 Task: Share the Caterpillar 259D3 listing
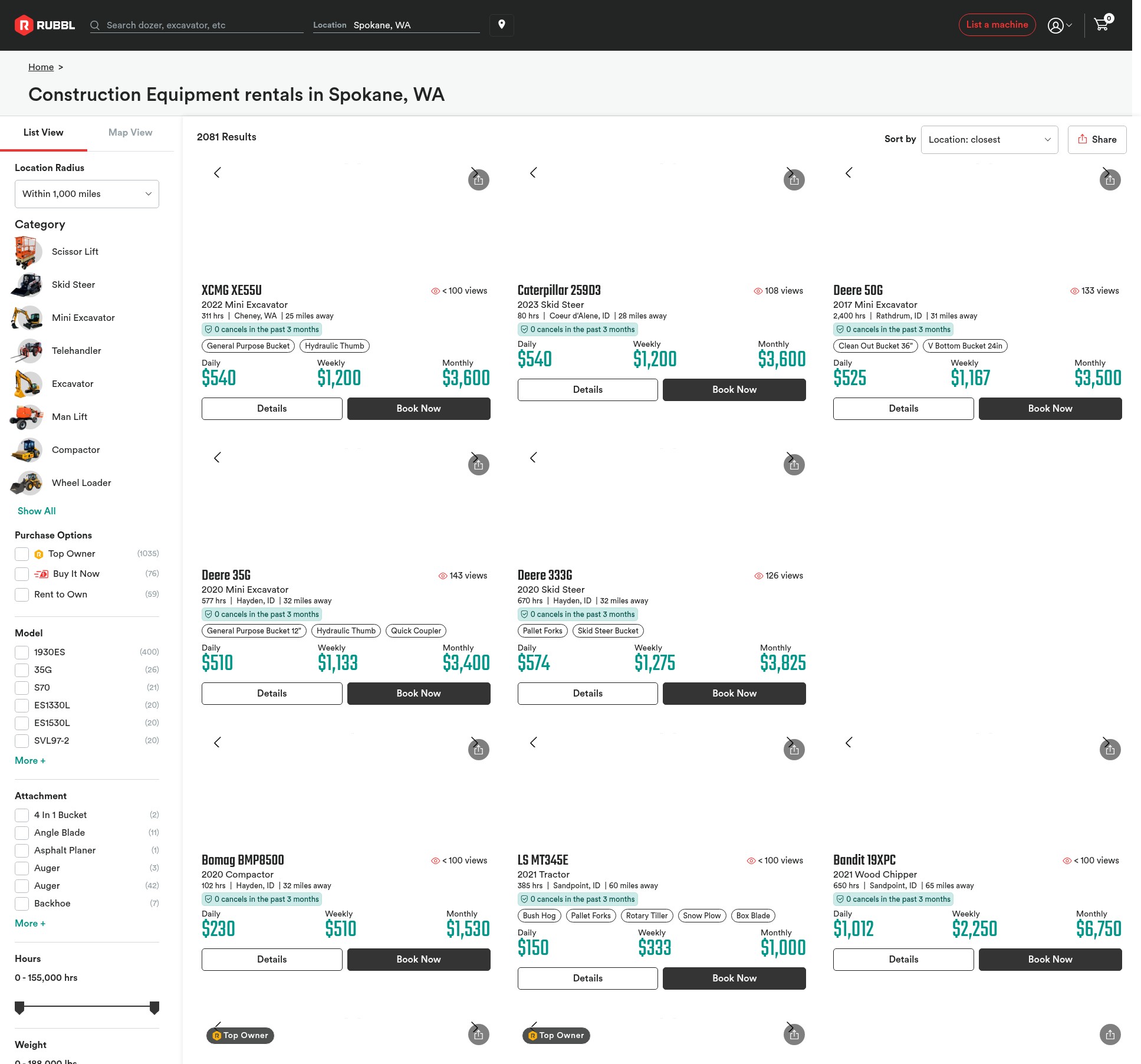[794, 180]
